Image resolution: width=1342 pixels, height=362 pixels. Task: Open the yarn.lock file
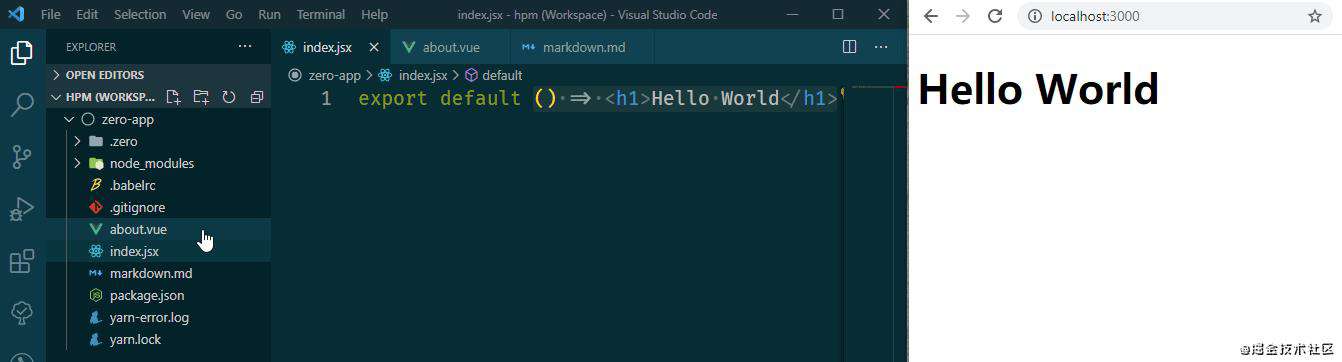[158, 339]
